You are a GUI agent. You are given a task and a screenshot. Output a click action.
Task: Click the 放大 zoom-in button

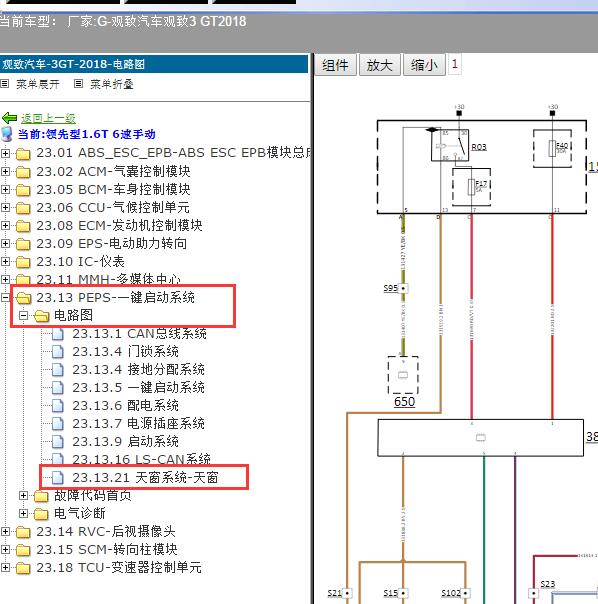tap(380, 65)
